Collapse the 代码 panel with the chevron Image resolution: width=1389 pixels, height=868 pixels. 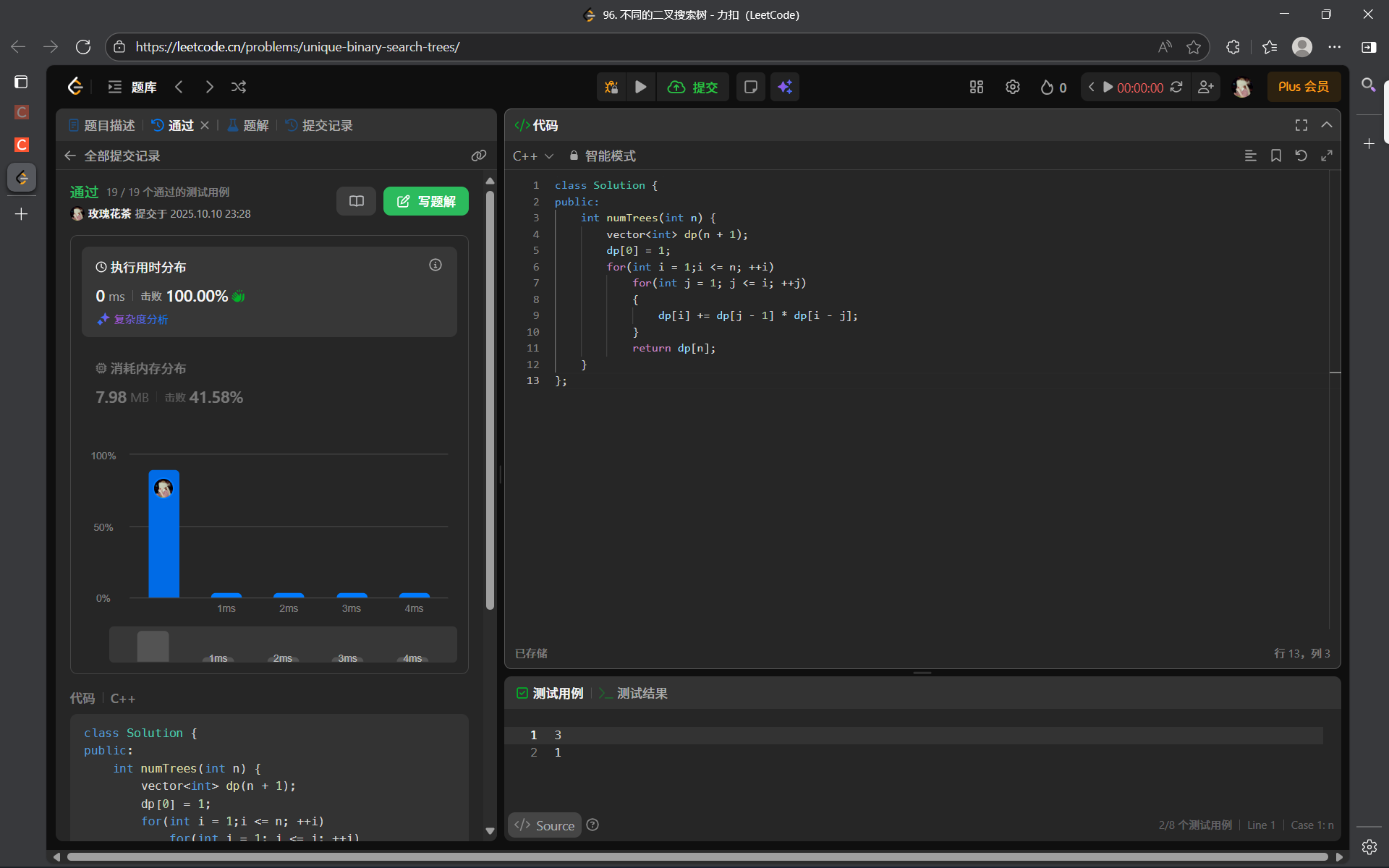[1327, 125]
